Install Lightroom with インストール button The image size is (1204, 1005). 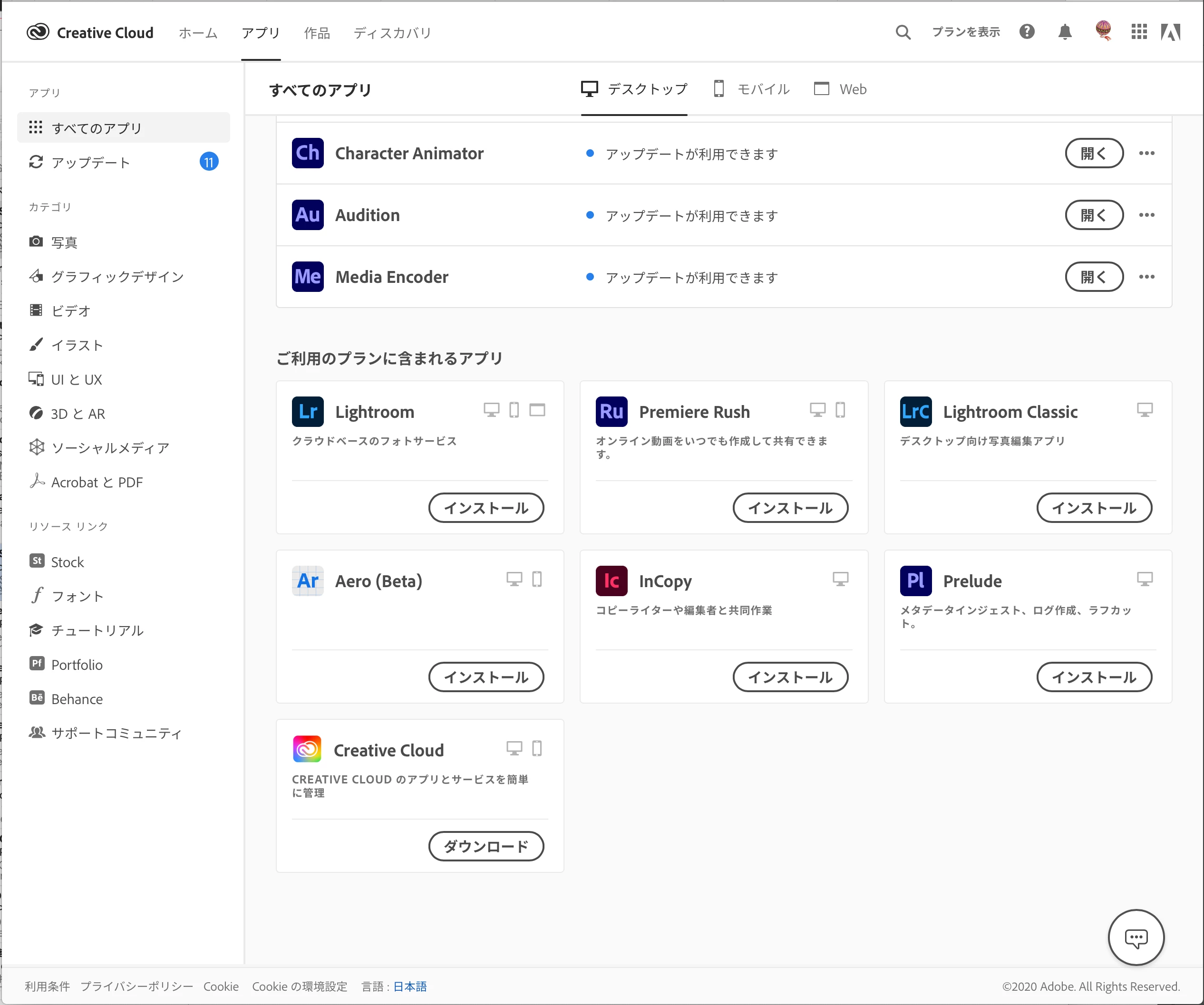[485, 508]
